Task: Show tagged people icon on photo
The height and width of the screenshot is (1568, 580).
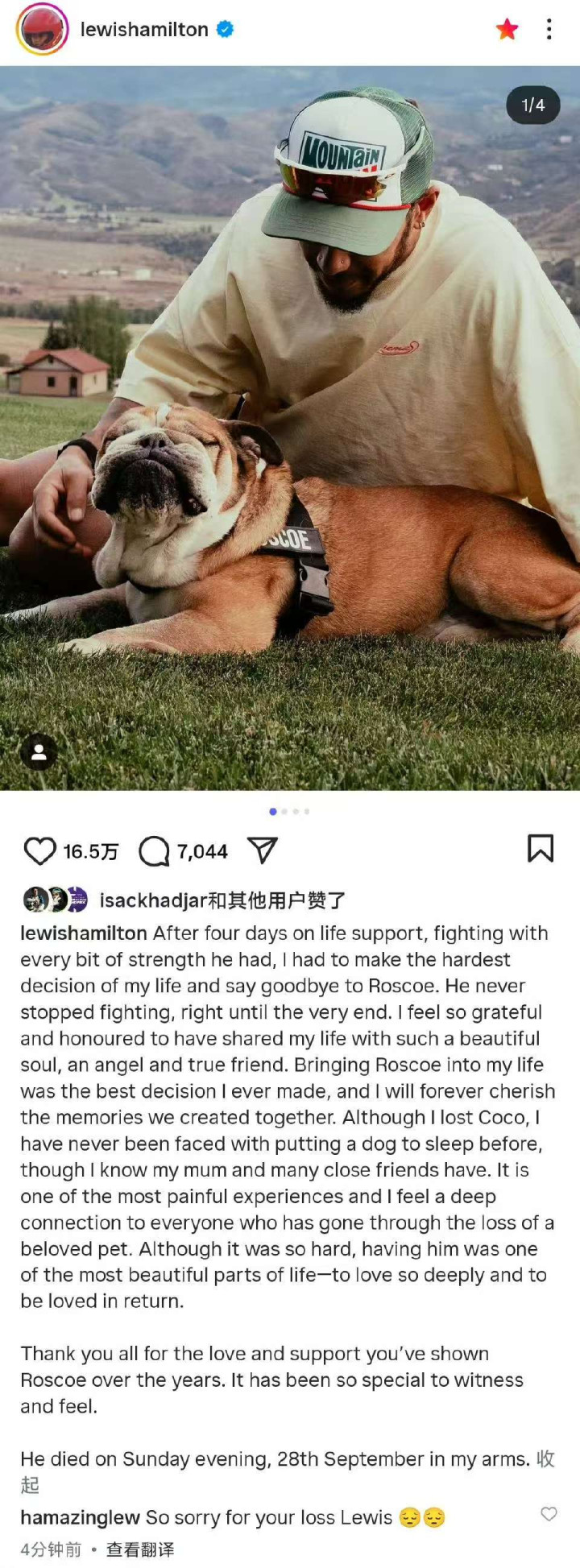Action: [x=39, y=753]
